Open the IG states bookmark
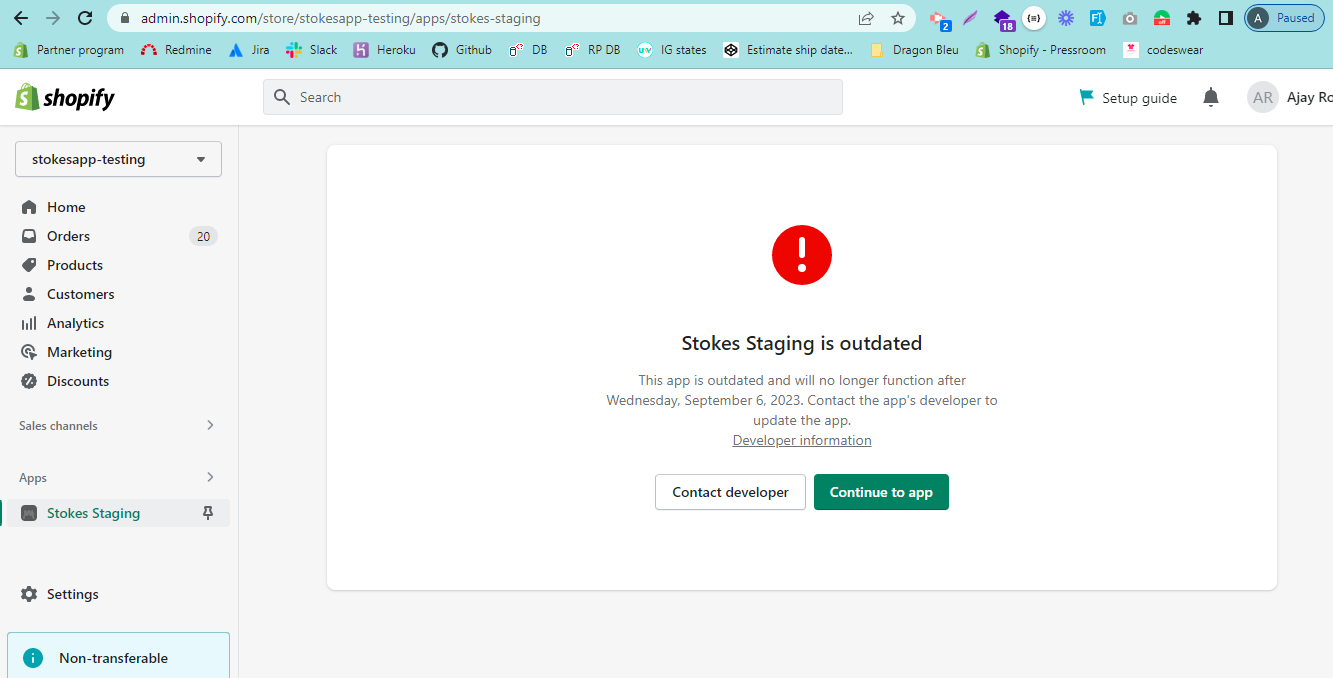The height and width of the screenshot is (678, 1333). click(672, 50)
